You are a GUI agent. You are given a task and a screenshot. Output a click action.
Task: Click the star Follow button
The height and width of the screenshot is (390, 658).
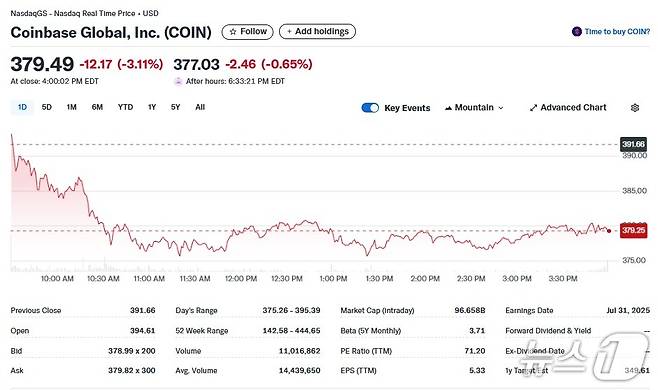pos(247,31)
